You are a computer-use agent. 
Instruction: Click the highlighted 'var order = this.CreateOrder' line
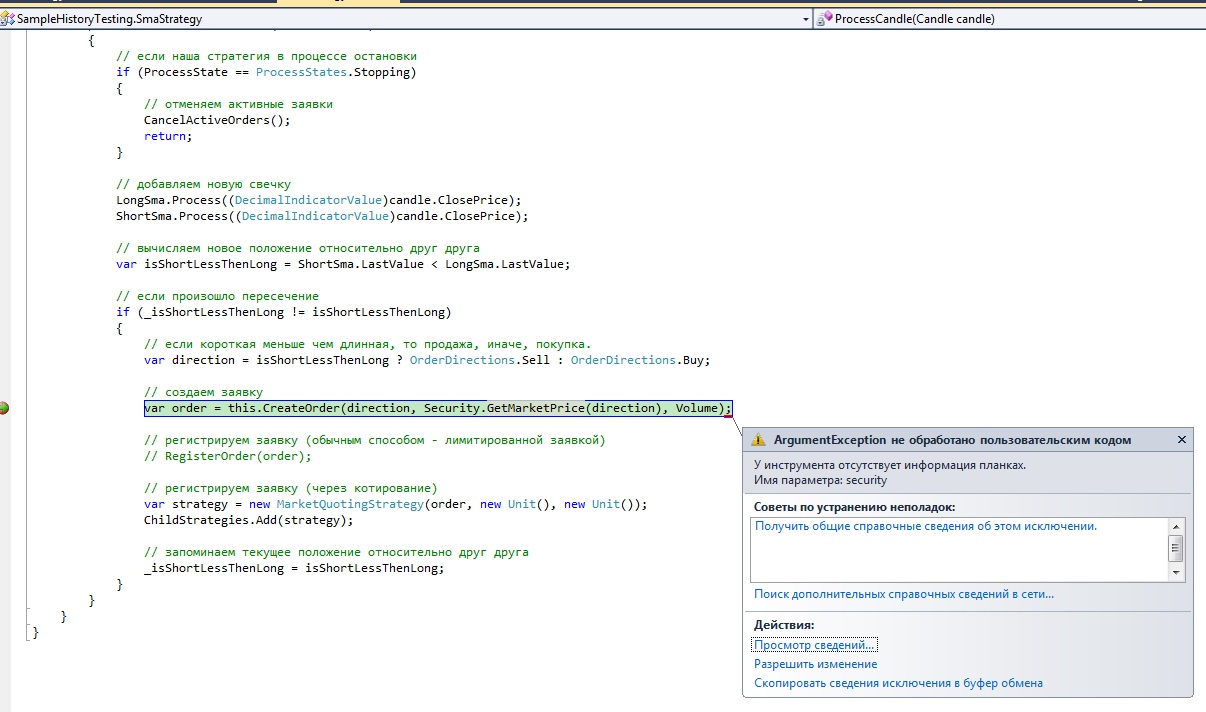[x=437, y=408]
